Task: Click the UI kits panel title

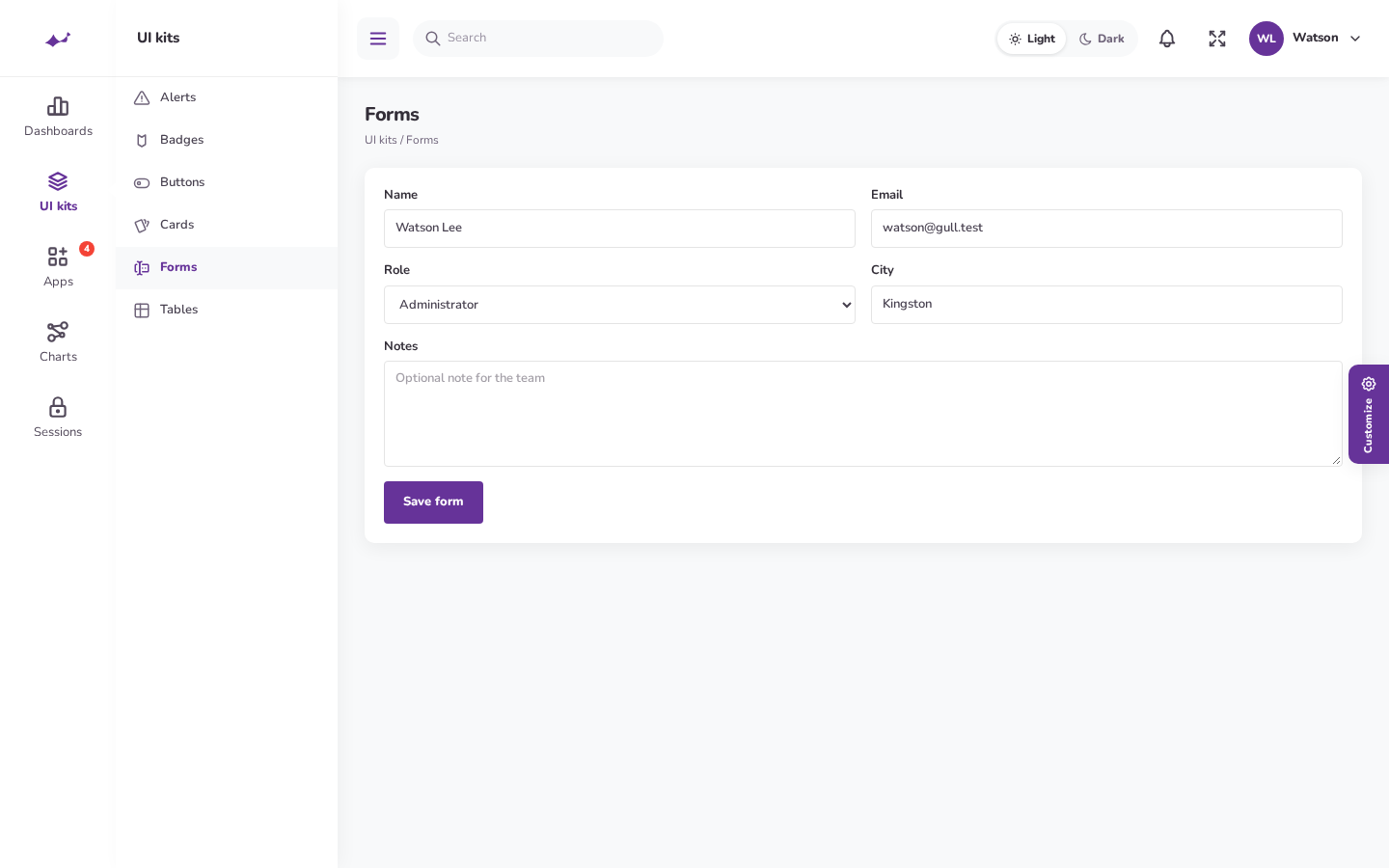Action: (x=158, y=38)
